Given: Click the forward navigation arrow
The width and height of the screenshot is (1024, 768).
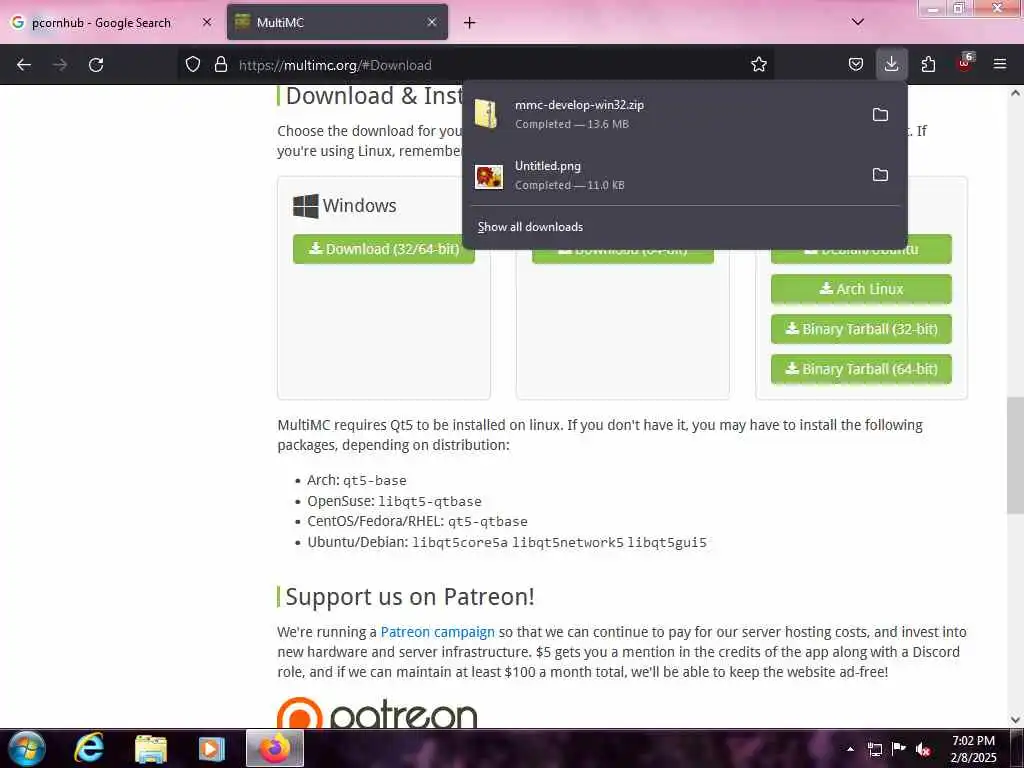Looking at the screenshot, I should [59, 65].
